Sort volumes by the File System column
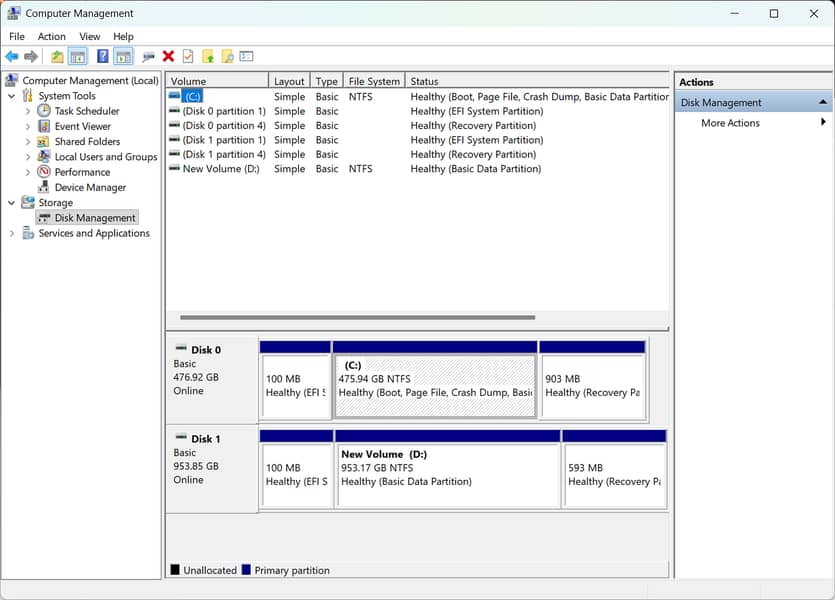Screen dimensions: 835x600 (x=373, y=81)
